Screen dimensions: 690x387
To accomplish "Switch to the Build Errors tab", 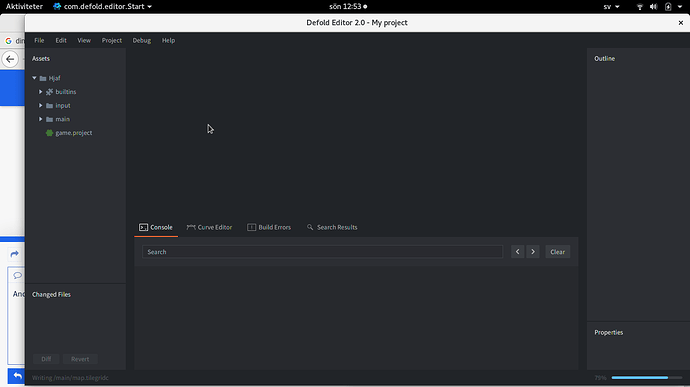I will click(x=269, y=227).
